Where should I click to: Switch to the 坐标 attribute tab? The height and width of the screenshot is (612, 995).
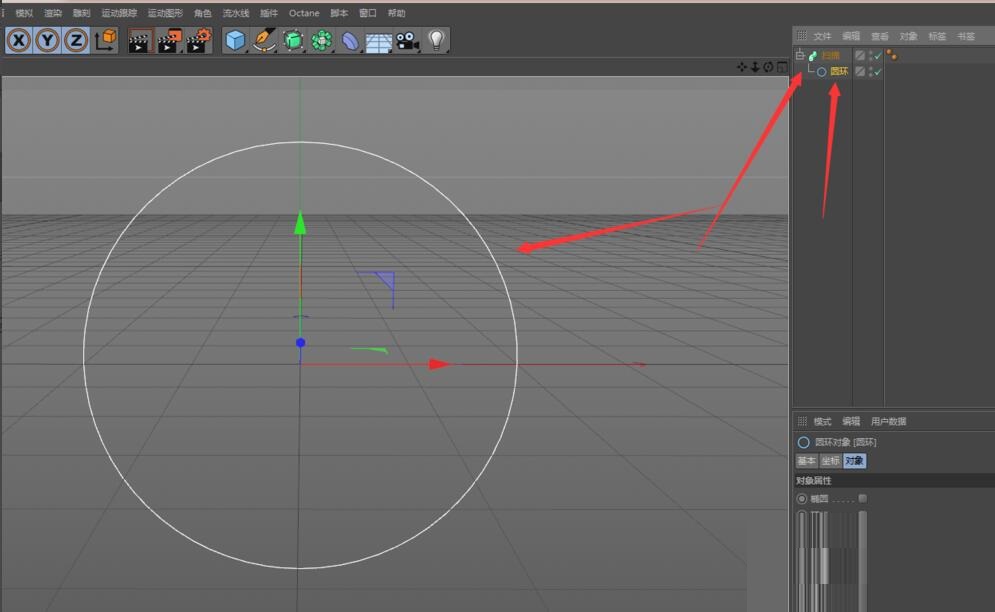(829, 461)
